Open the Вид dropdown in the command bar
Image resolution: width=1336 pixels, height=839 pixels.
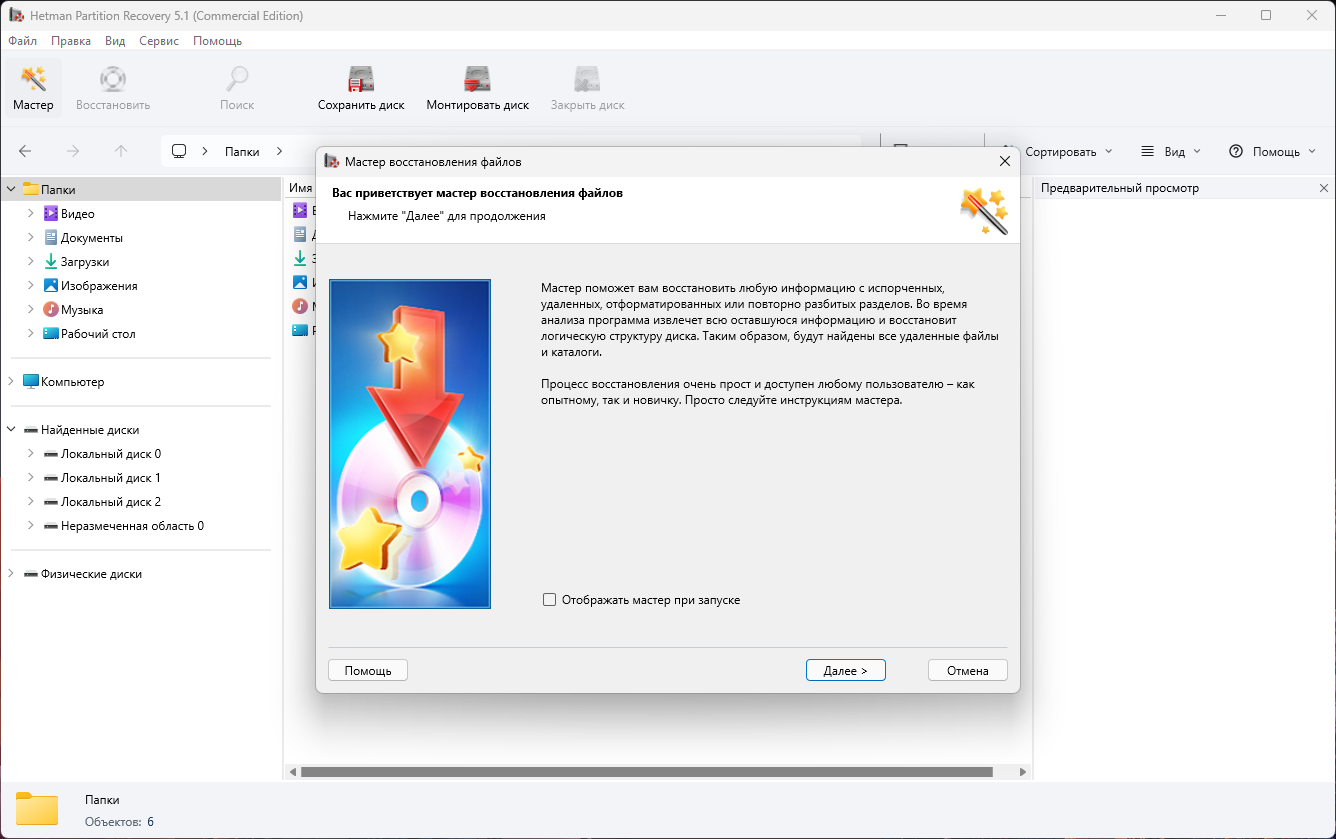(1169, 151)
